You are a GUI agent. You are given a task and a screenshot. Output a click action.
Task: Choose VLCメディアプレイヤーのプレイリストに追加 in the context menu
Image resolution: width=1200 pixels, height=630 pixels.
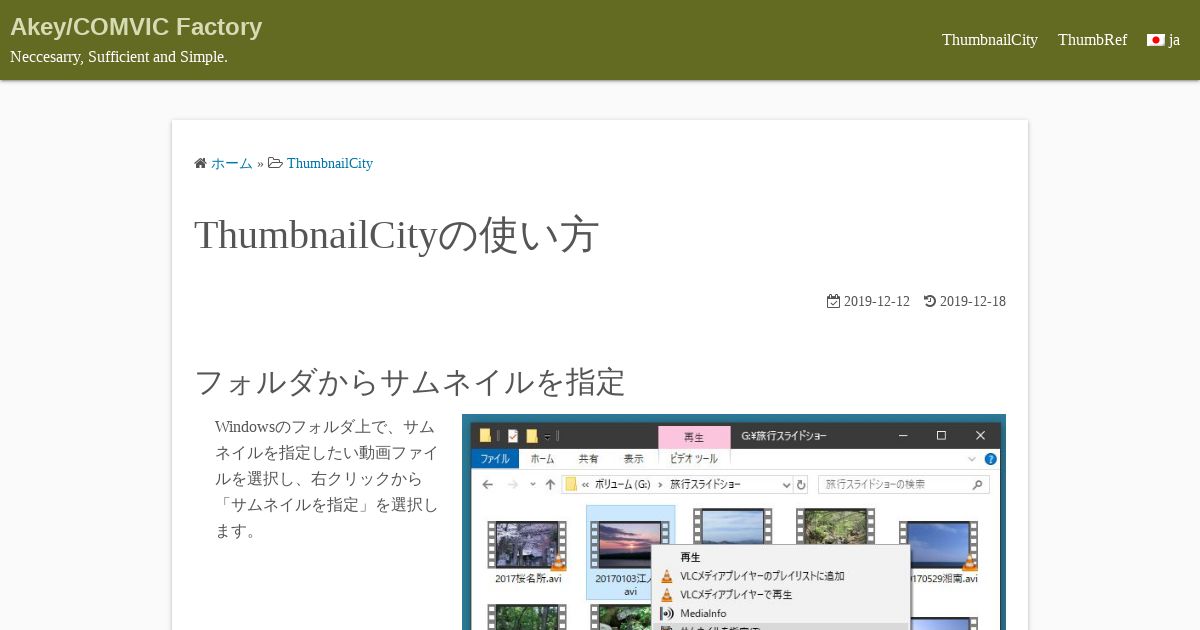763,576
